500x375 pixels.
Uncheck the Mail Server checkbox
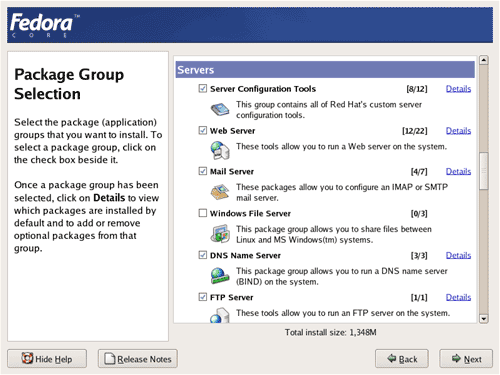click(203, 171)
